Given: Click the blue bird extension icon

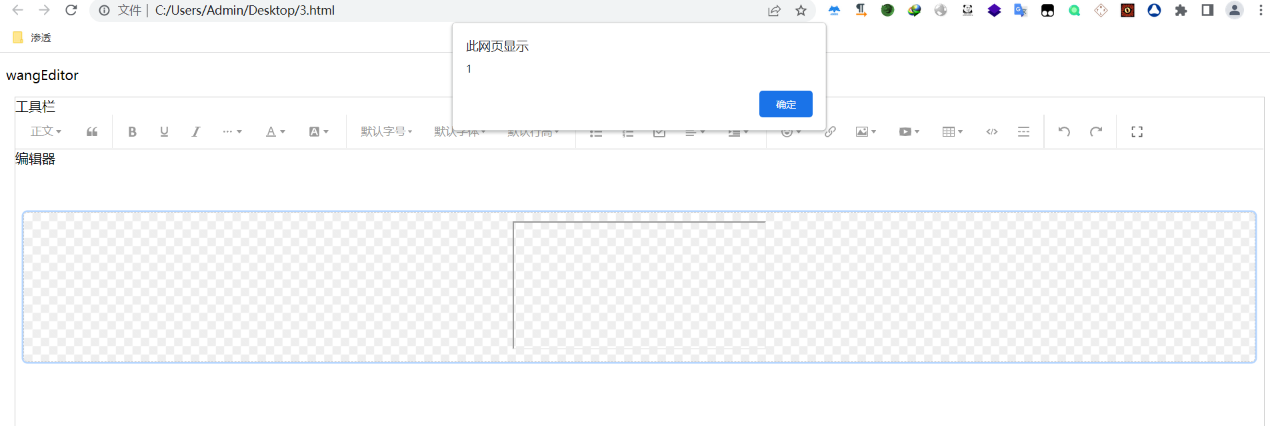Looking at the screenshot, I should (834, 10).
